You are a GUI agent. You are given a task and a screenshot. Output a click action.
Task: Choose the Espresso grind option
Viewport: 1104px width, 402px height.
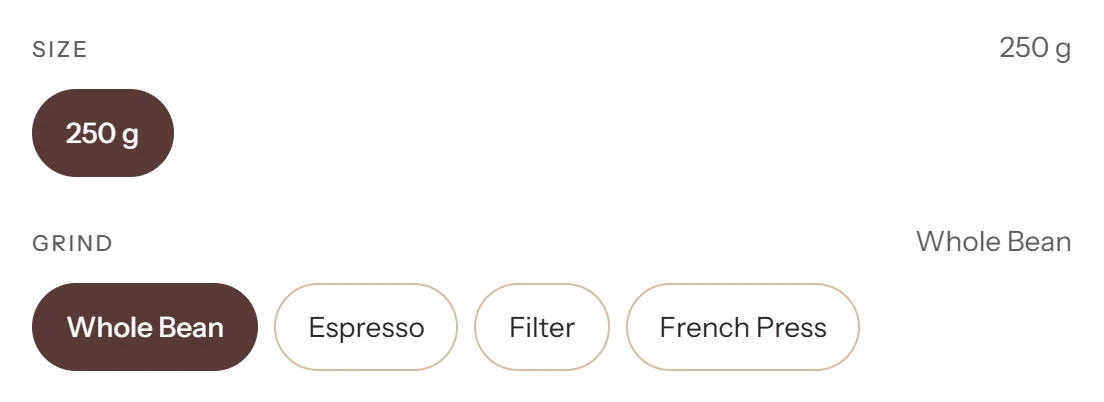pos(365,327)
